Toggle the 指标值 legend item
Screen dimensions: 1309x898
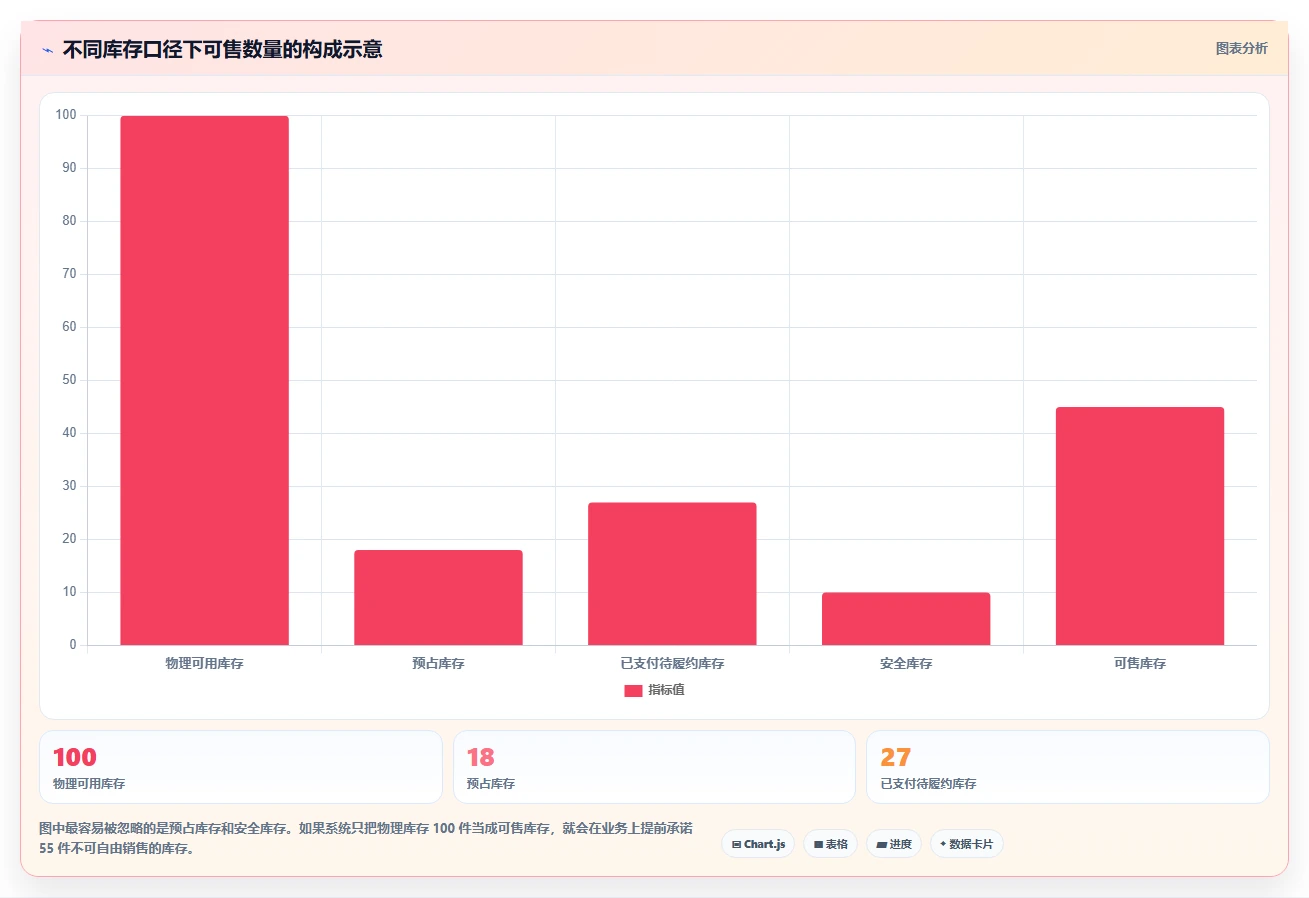click(654, 690)
